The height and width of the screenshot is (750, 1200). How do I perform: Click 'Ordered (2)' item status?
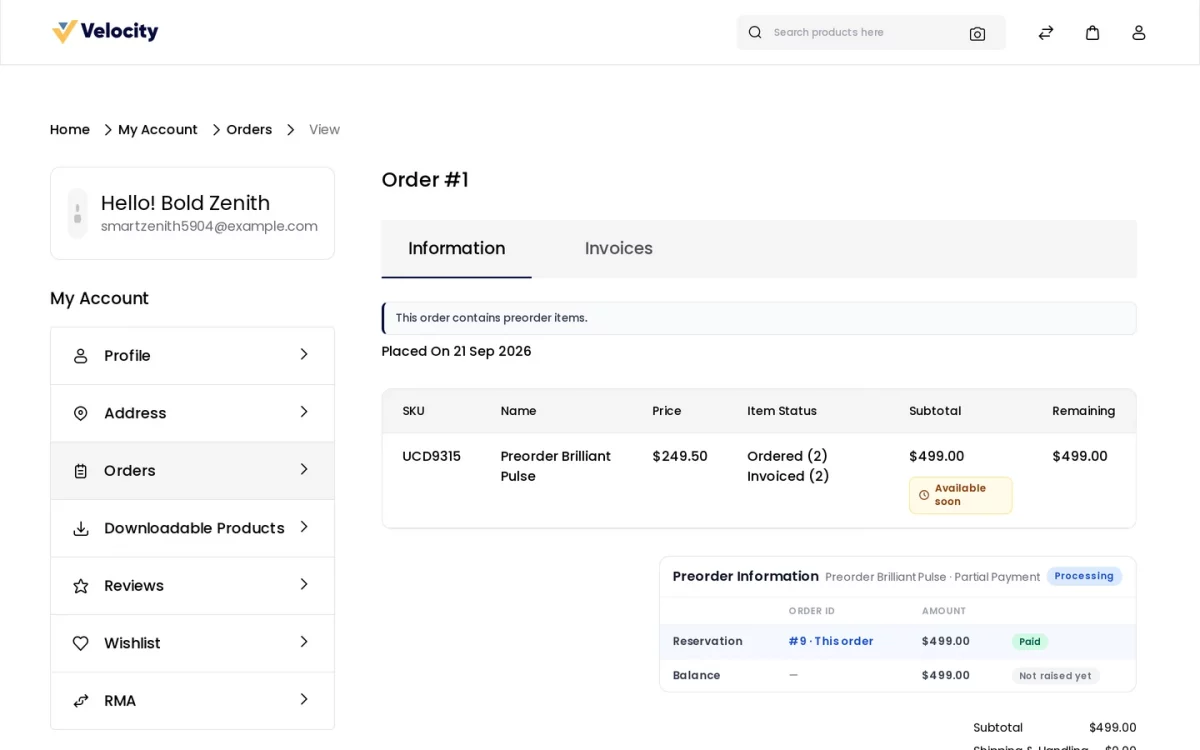pyautogui.click(x=788, y=456)
